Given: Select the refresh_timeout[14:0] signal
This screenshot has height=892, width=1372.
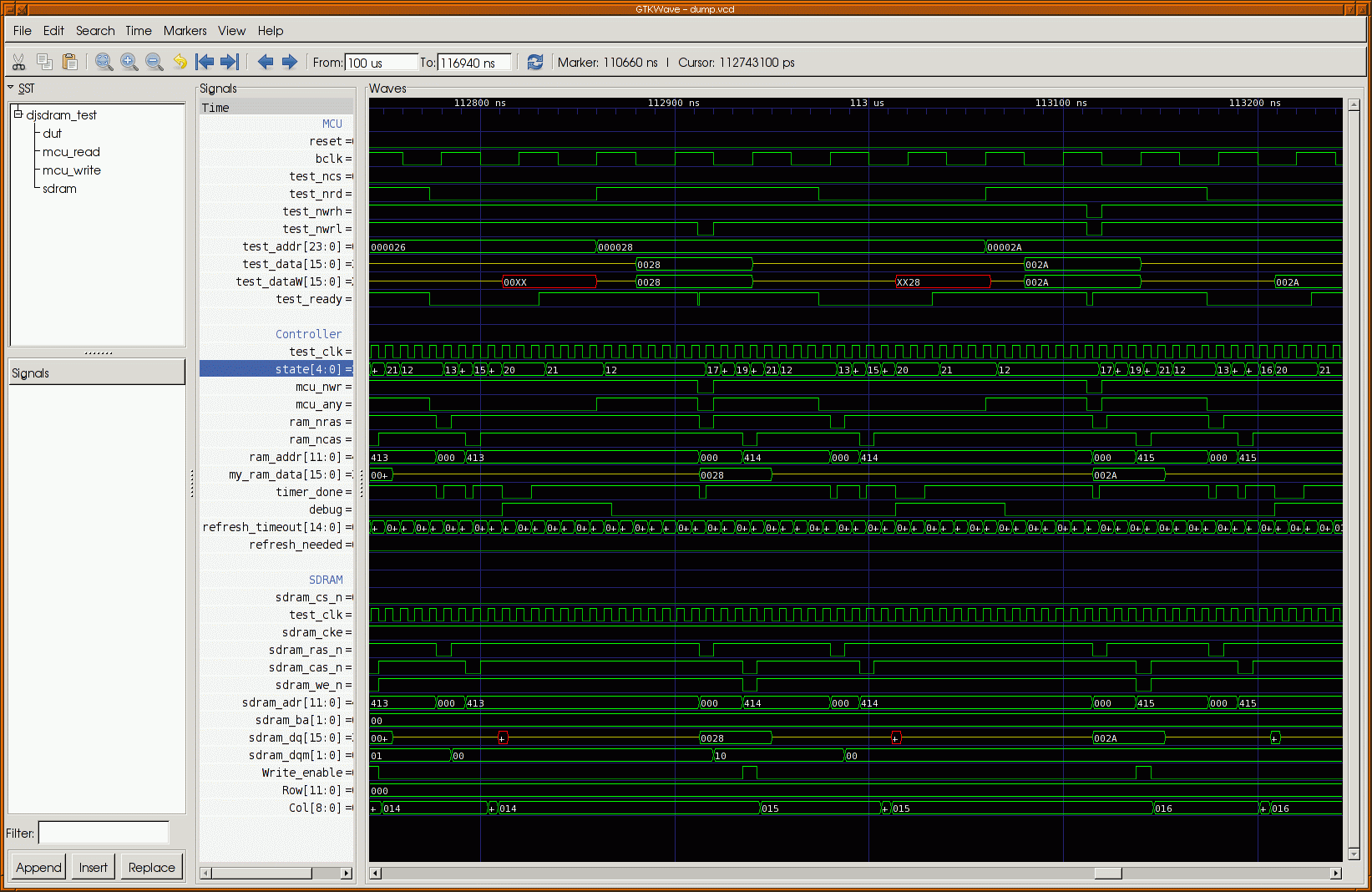Looking at the screenshot, I should tap(272, 527).
